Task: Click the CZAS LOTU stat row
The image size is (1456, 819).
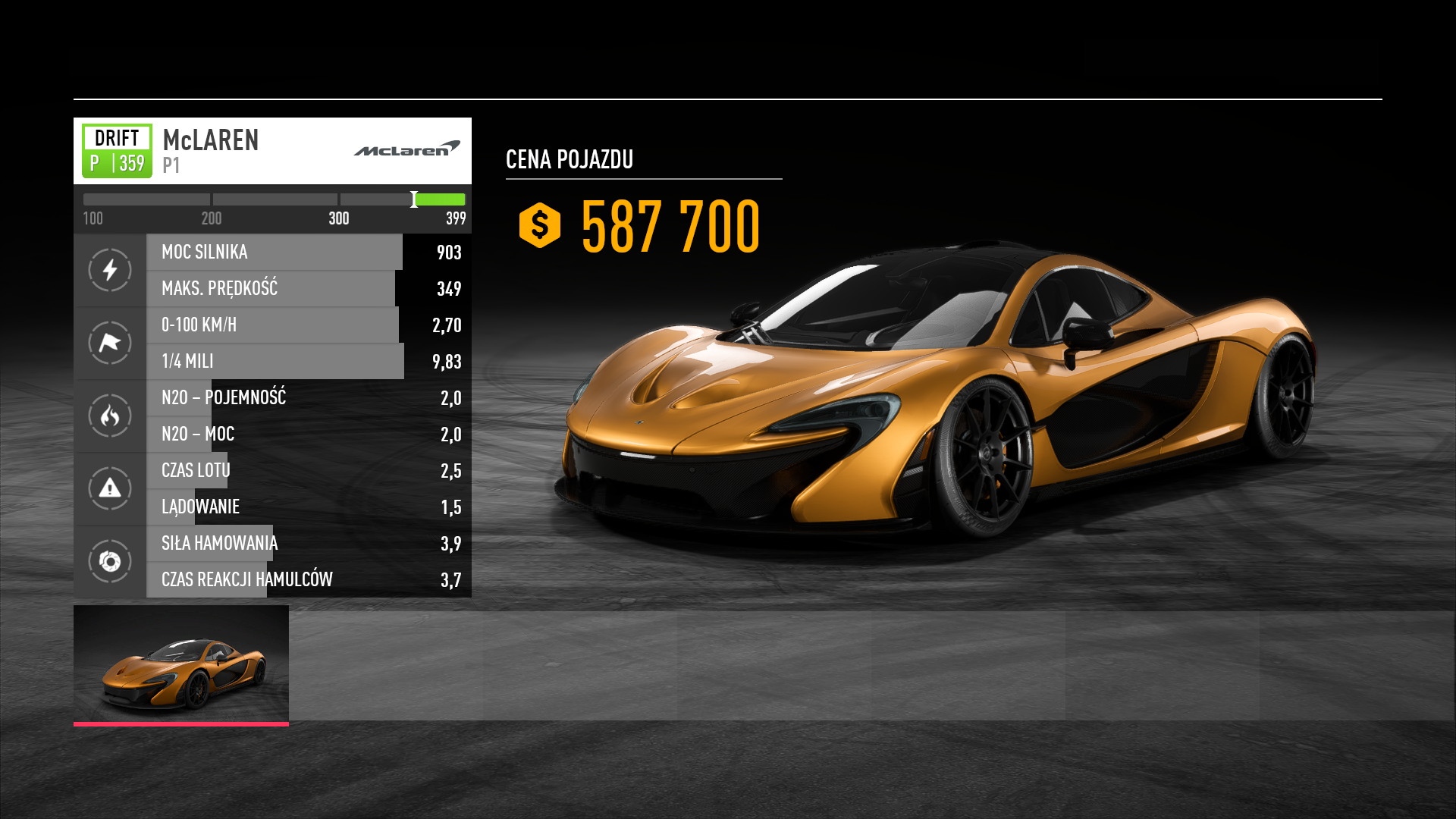Action: click(x=308, y=470)
